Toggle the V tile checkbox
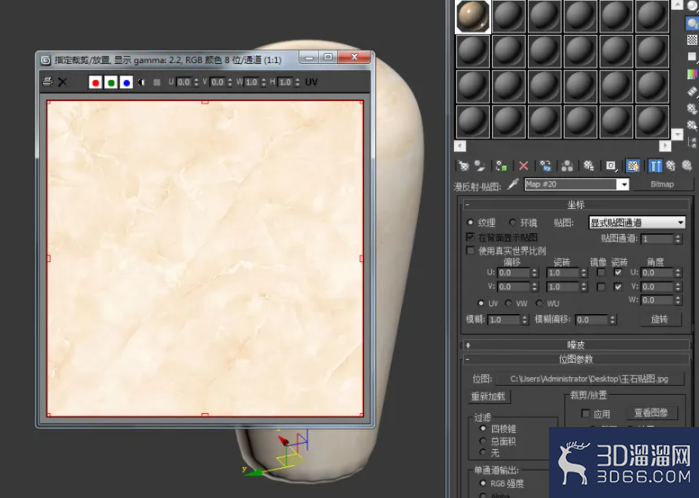 (618, 287)
